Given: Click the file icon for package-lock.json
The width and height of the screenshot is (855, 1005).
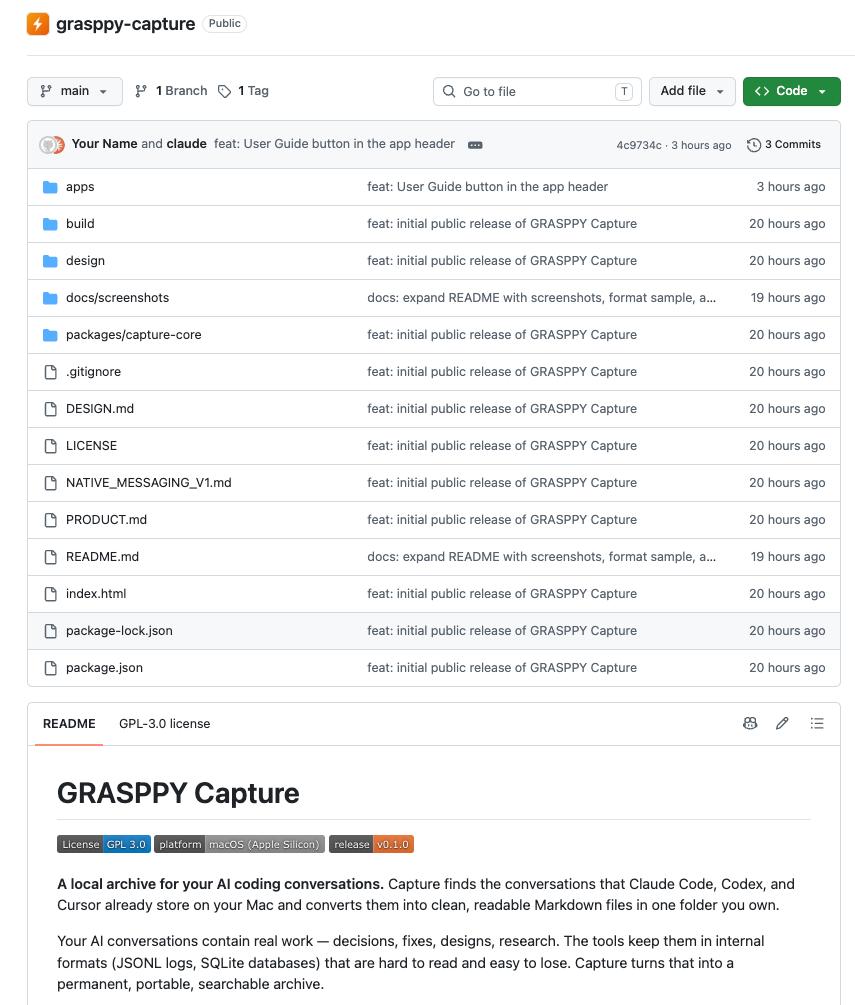Looking at the screenshot, I should 50,631.
